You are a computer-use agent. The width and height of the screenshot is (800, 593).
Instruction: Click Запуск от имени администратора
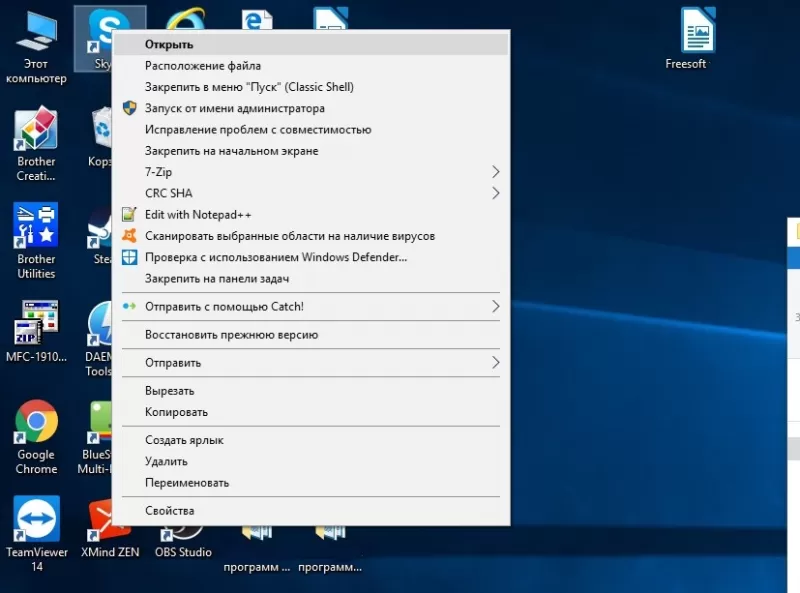pos(234,108)
